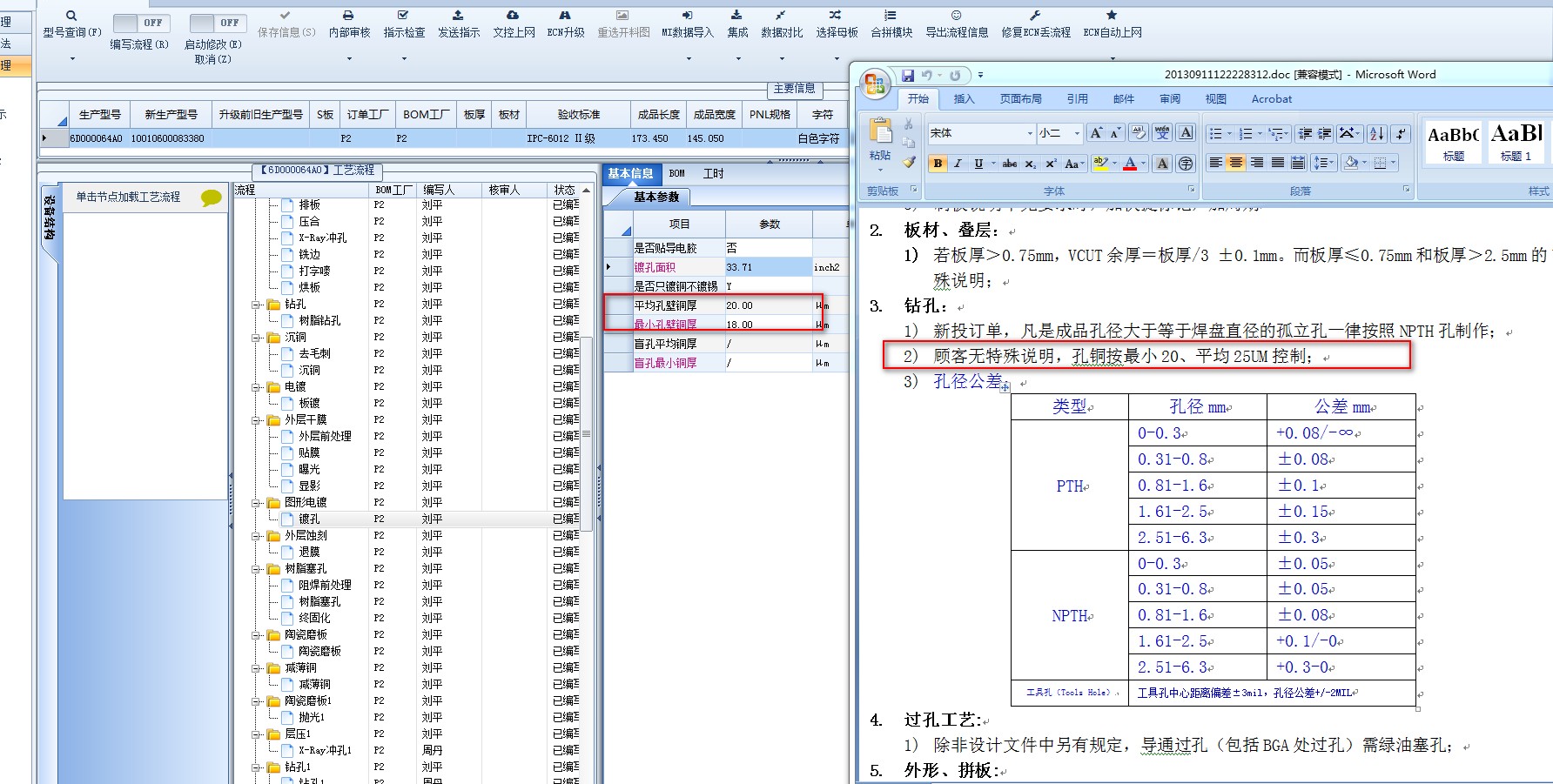This screenshot has height=784, width=1553.
Task: Click Save icon in Word quick access
Action: [x=908, y=76]
